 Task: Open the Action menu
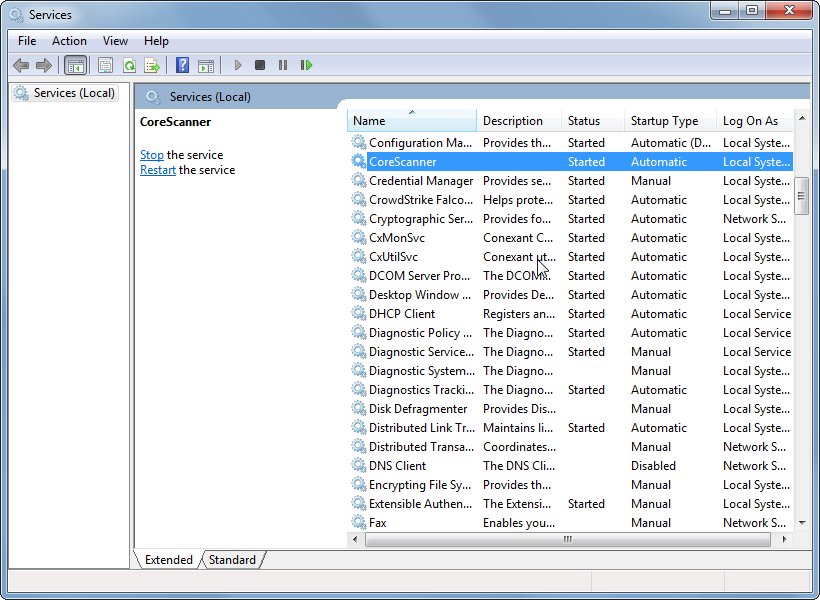(69, 41)
